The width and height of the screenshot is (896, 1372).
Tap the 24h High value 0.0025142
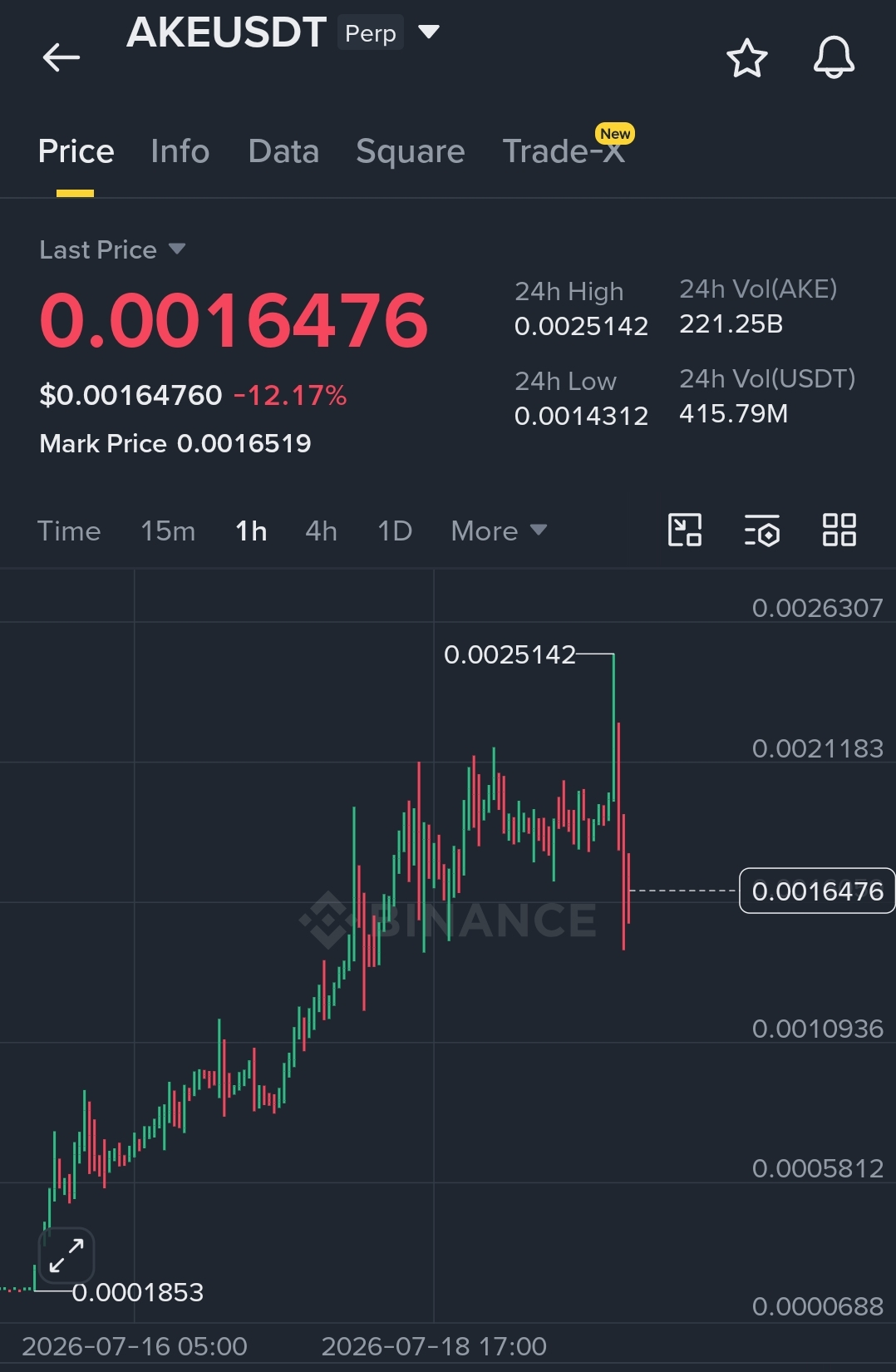pyautogui.click(x=581, y=326)
